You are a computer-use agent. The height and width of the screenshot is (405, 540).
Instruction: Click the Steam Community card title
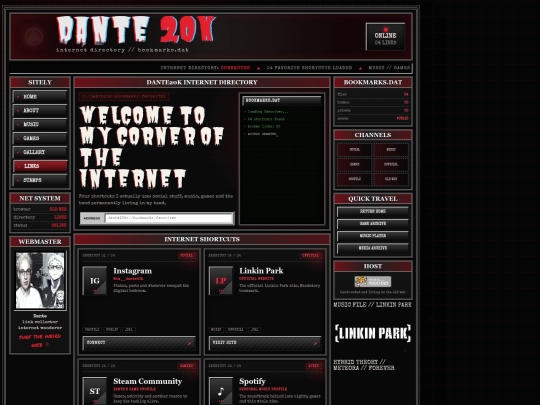(x=148, y=381)
